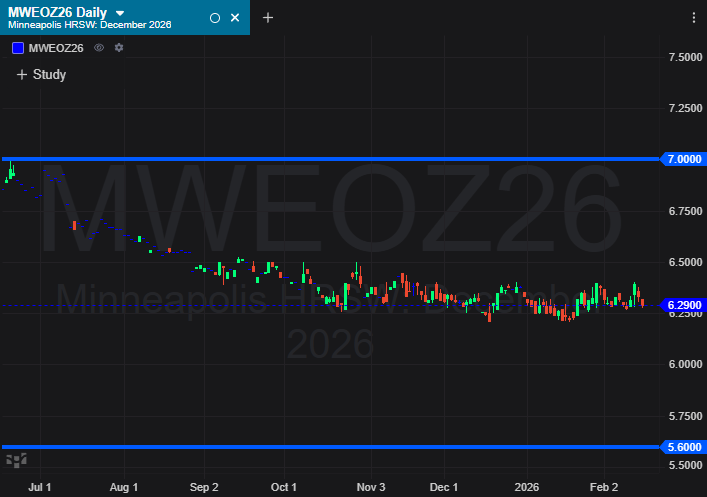The height and width of the screenshot is (497, 707).
Task: Click the 6.2900 current price label
Action: pyautogui.click(x=684, y=305)
